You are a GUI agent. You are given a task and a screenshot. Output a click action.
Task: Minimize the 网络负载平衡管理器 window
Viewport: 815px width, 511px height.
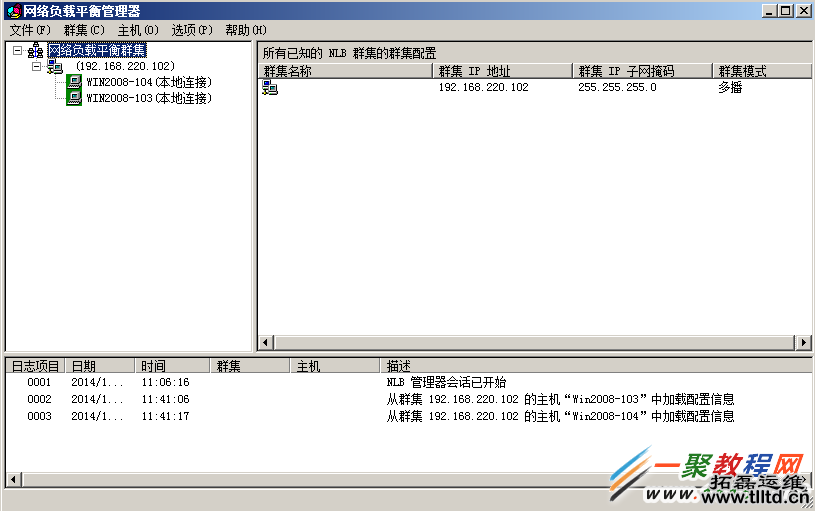point(769,10)
